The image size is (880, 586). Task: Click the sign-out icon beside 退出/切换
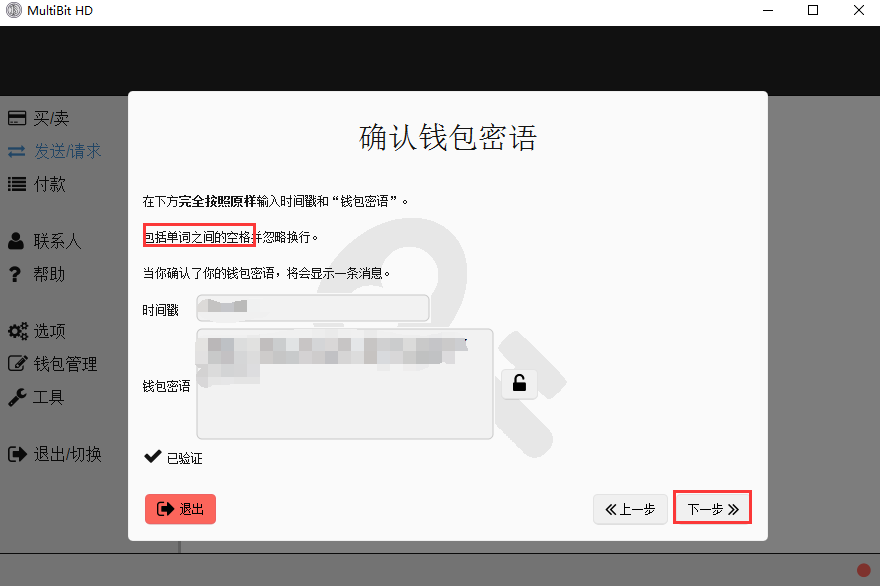click(17, 454)
